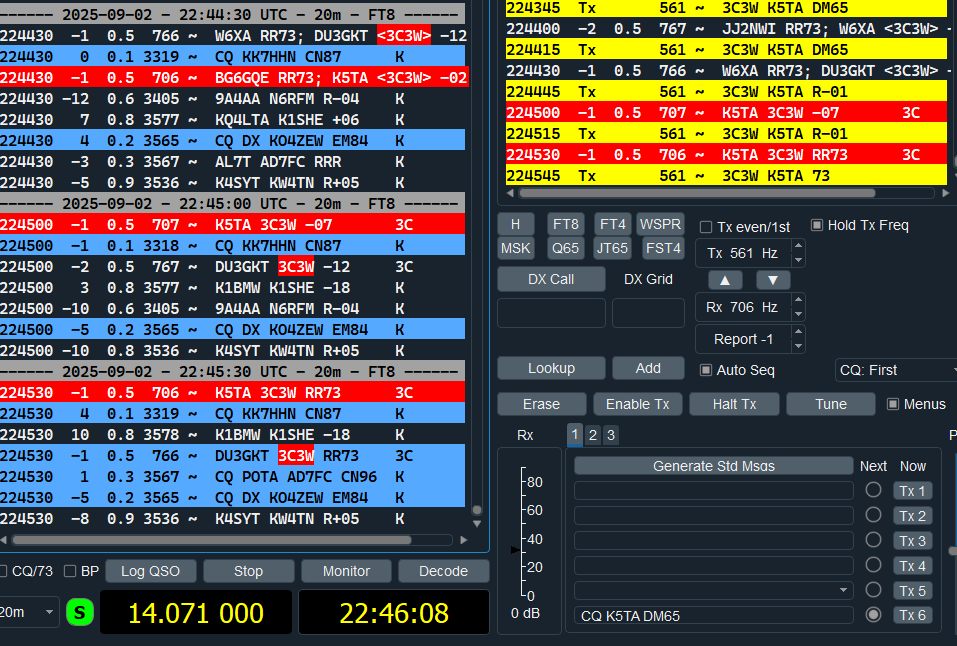Send Tx 6 now
Screen dimensions: 957x646
coord(912,615)
